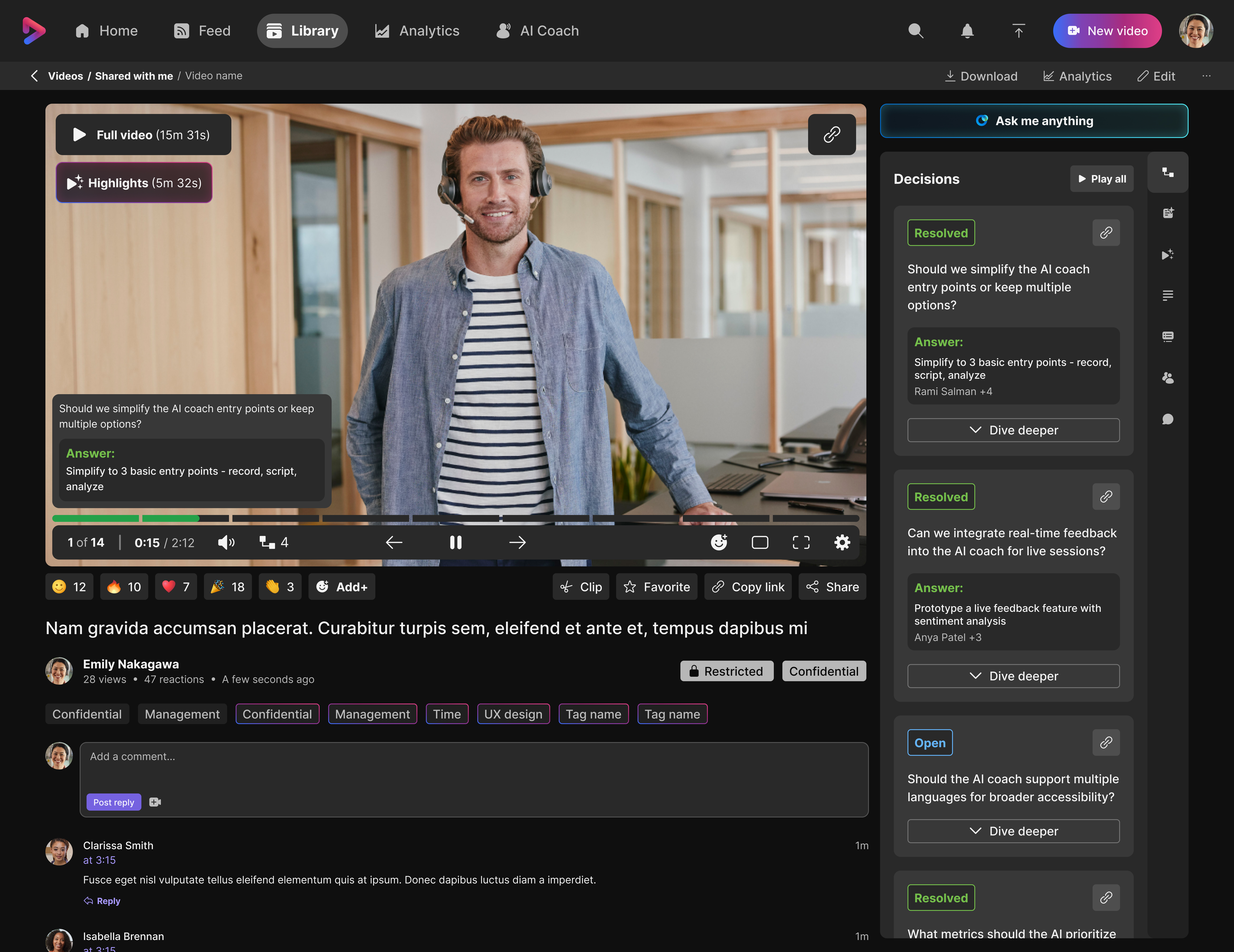Viewport: 1234px width, 952px height.
Task: Go to previous highlight arrow
Action: pyautogui.click(x=394, y=542)
